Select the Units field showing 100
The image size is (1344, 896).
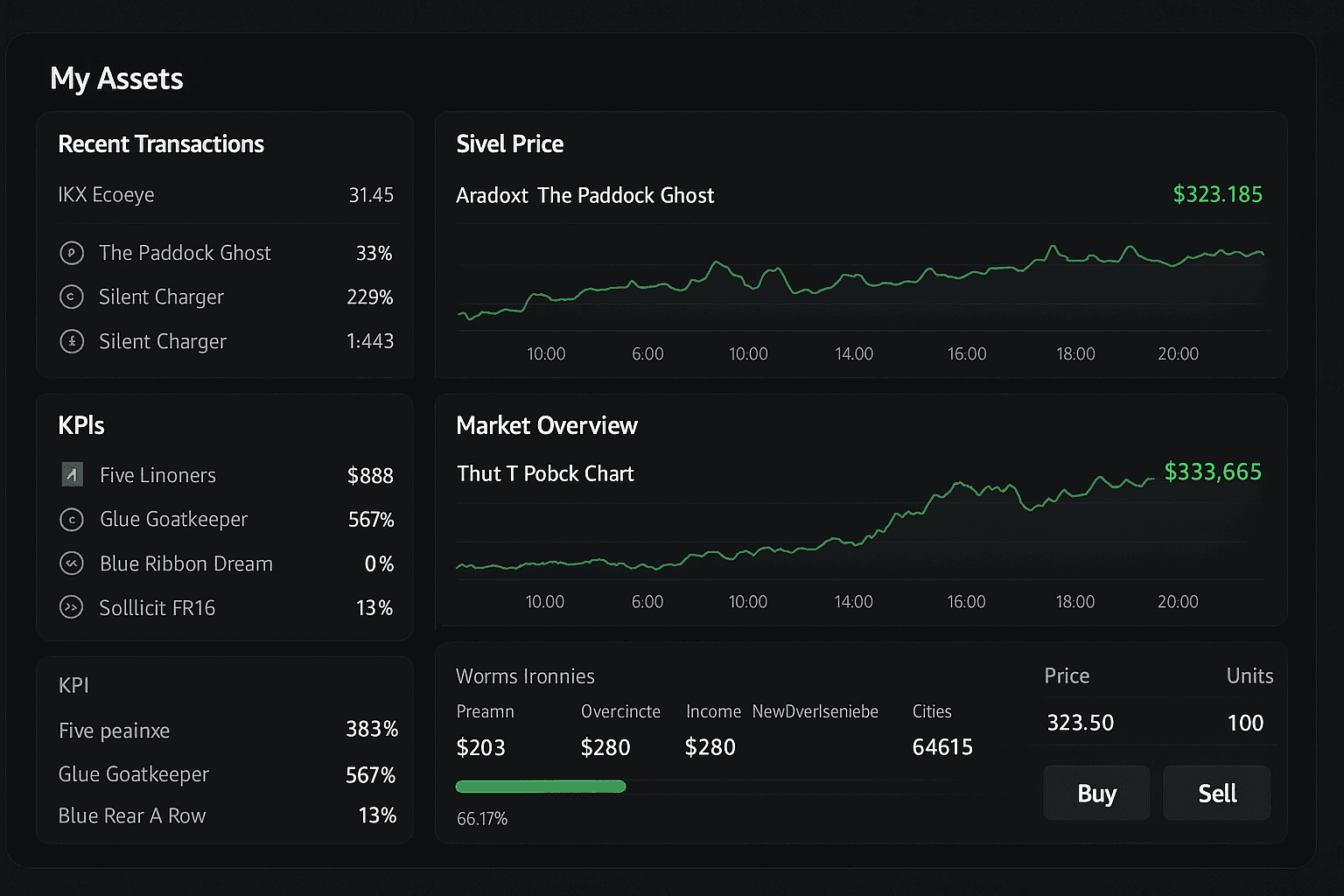click(x=1245, y=723)
